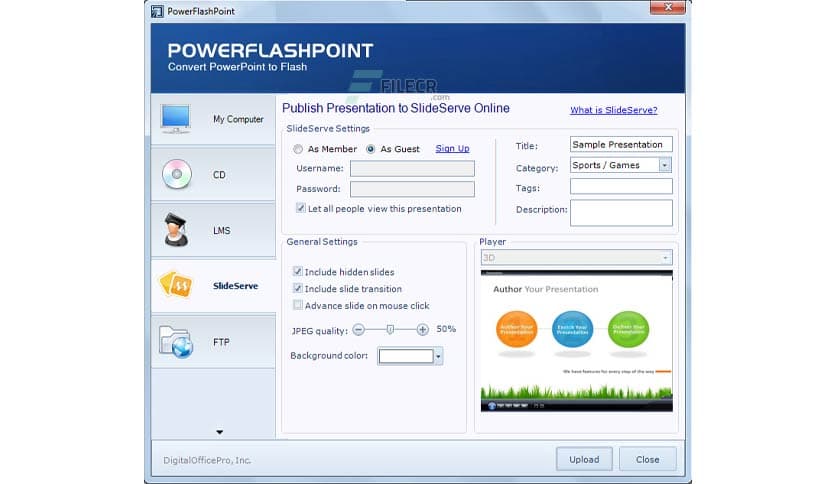The height and width of the screenshot is (484, 836).
Task: Toggle Let all people view this presentation
Action: point(301,208)
